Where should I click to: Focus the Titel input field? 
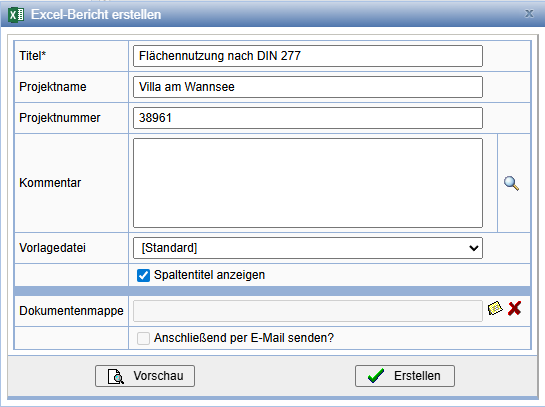[x=308, y=56]
